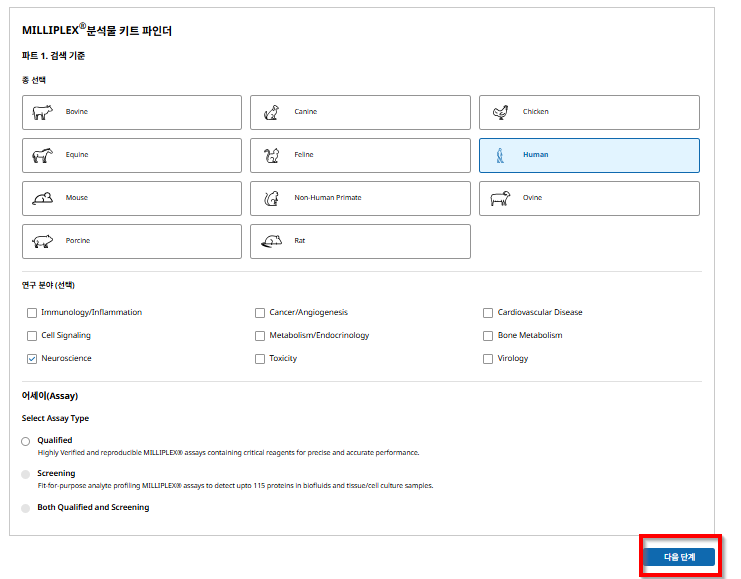Select the Equine horse icon
The image size is (741, 579).
click(42, 155)
